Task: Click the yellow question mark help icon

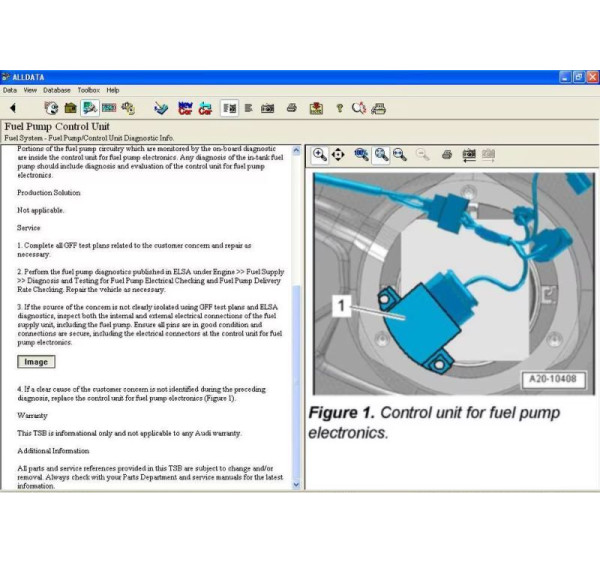Action: point(339,108)
